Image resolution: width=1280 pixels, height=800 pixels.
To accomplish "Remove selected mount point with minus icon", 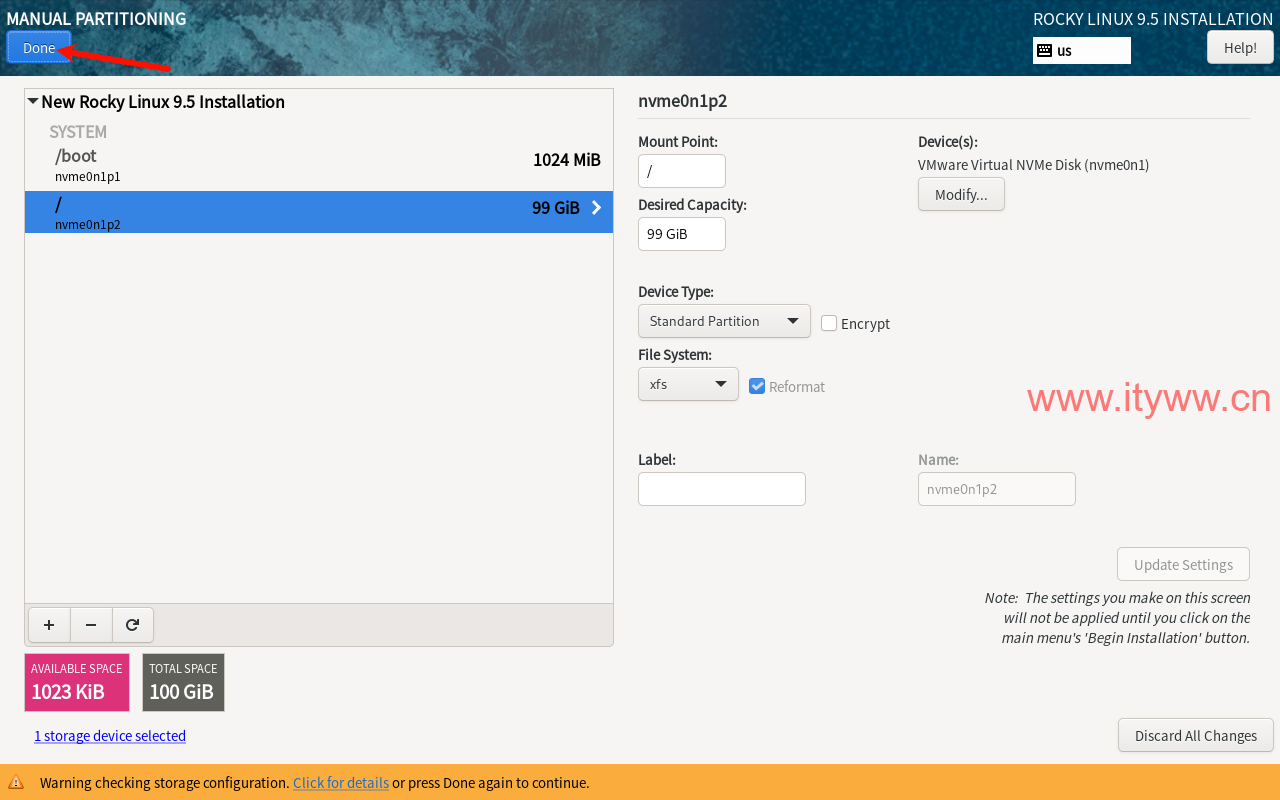I will 91,625.
